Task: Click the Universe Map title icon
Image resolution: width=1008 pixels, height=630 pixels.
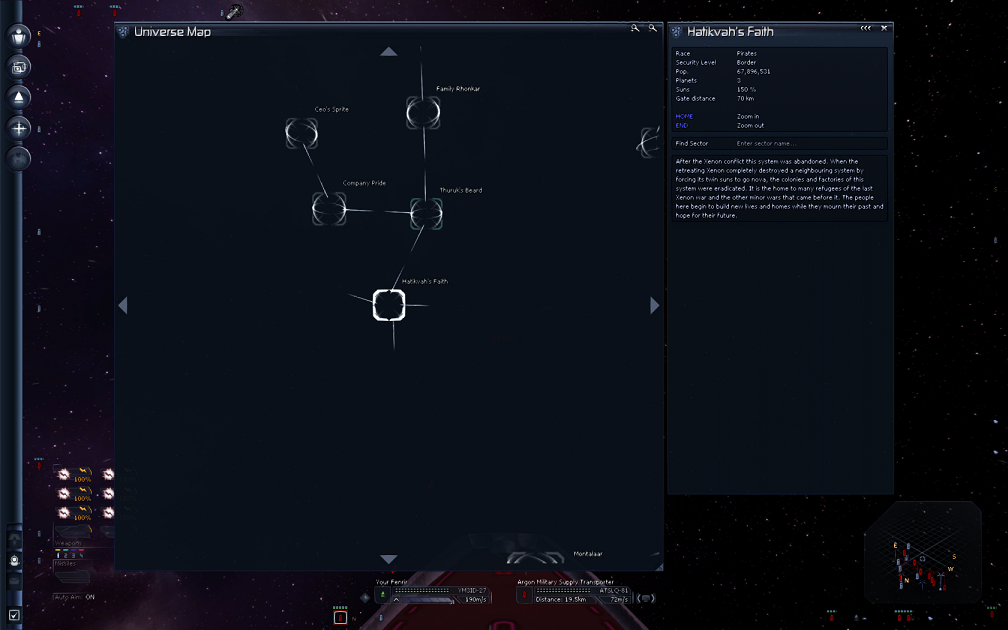Action: click(x=123, y=32)
